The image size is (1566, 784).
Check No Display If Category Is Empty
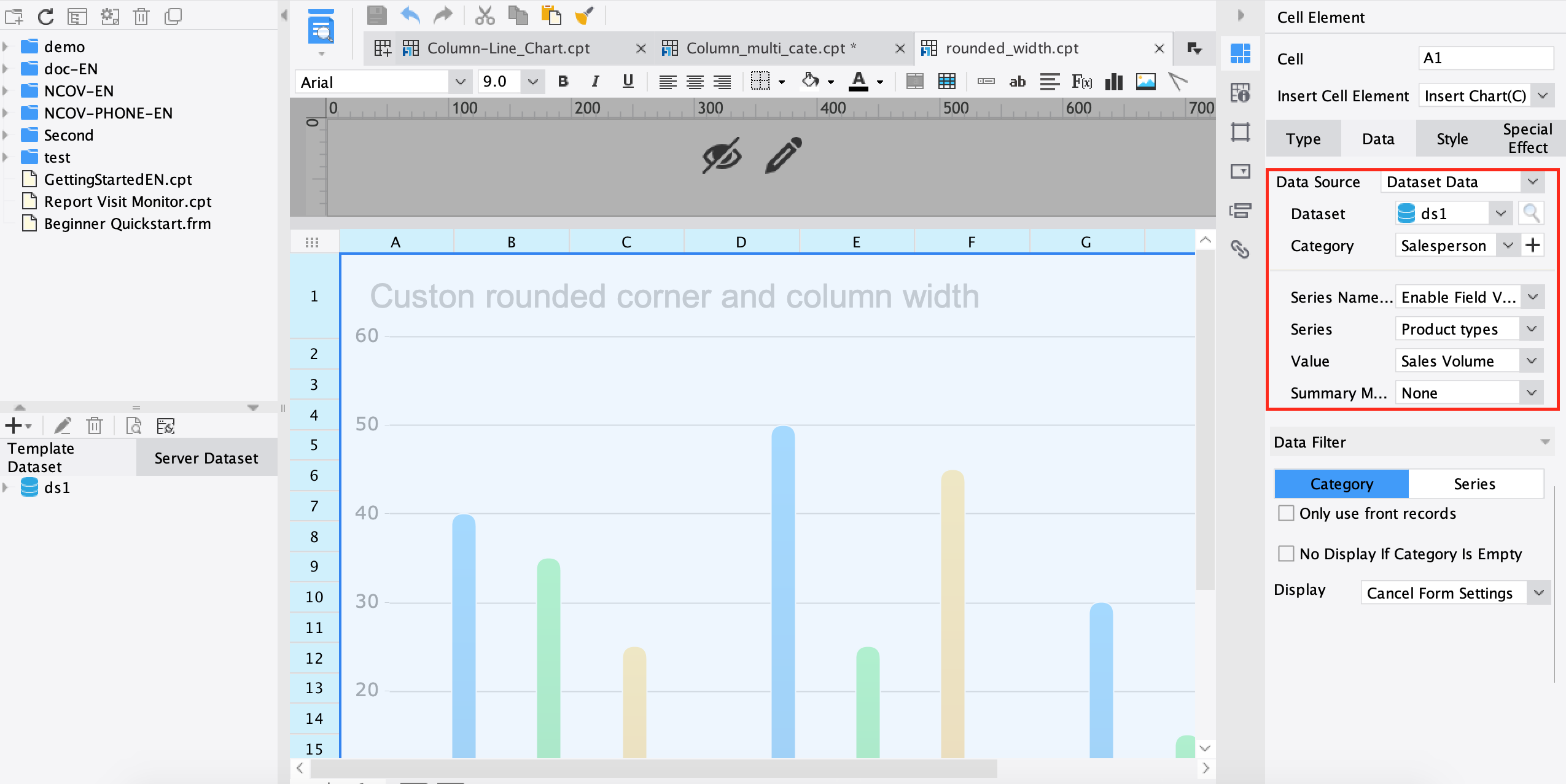click(1286, 554)
